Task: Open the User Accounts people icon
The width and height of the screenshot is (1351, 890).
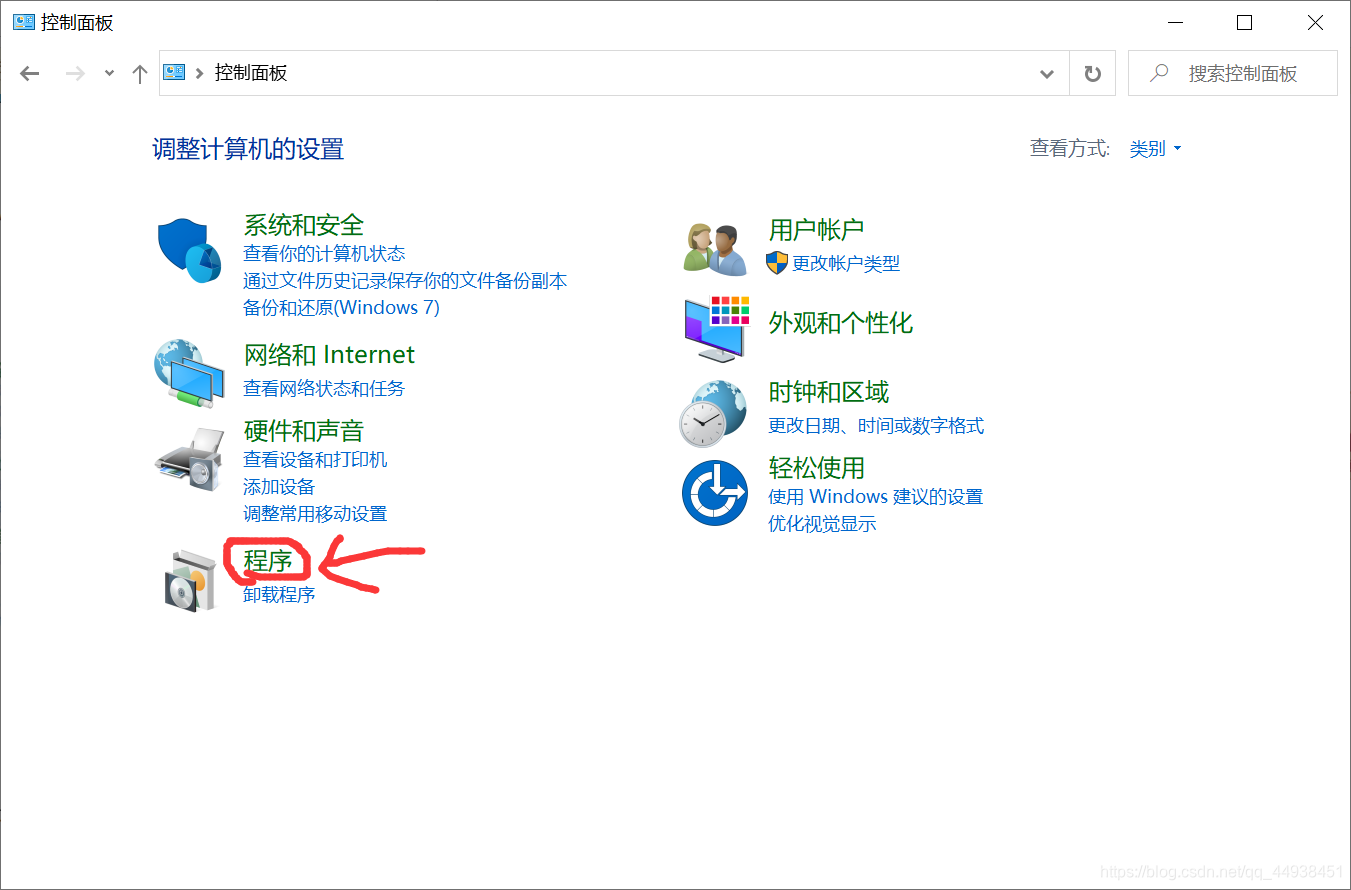Action: (715, 249)
